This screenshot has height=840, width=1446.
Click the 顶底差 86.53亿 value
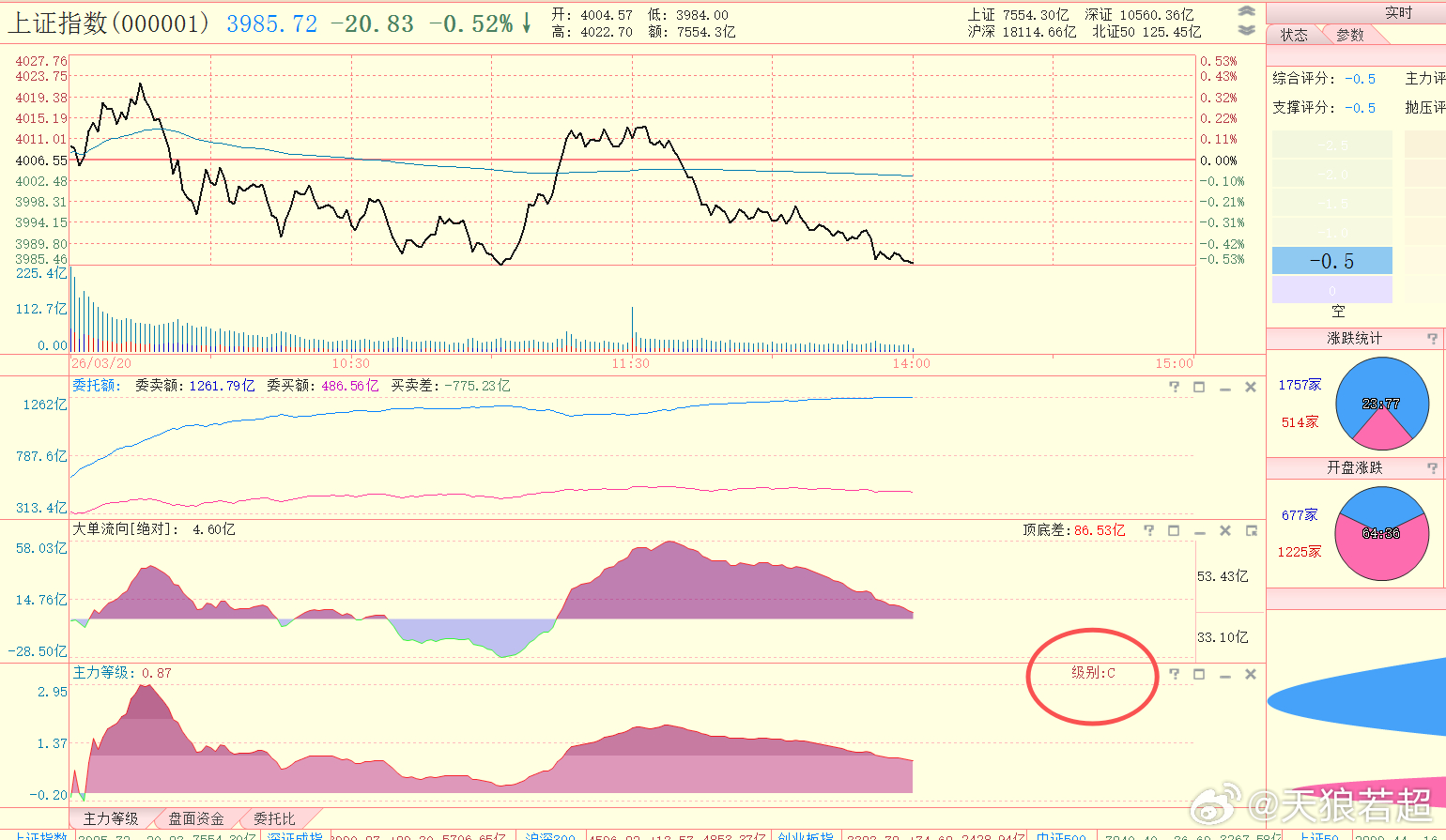pyautogui.click(x=1100, y=530)
